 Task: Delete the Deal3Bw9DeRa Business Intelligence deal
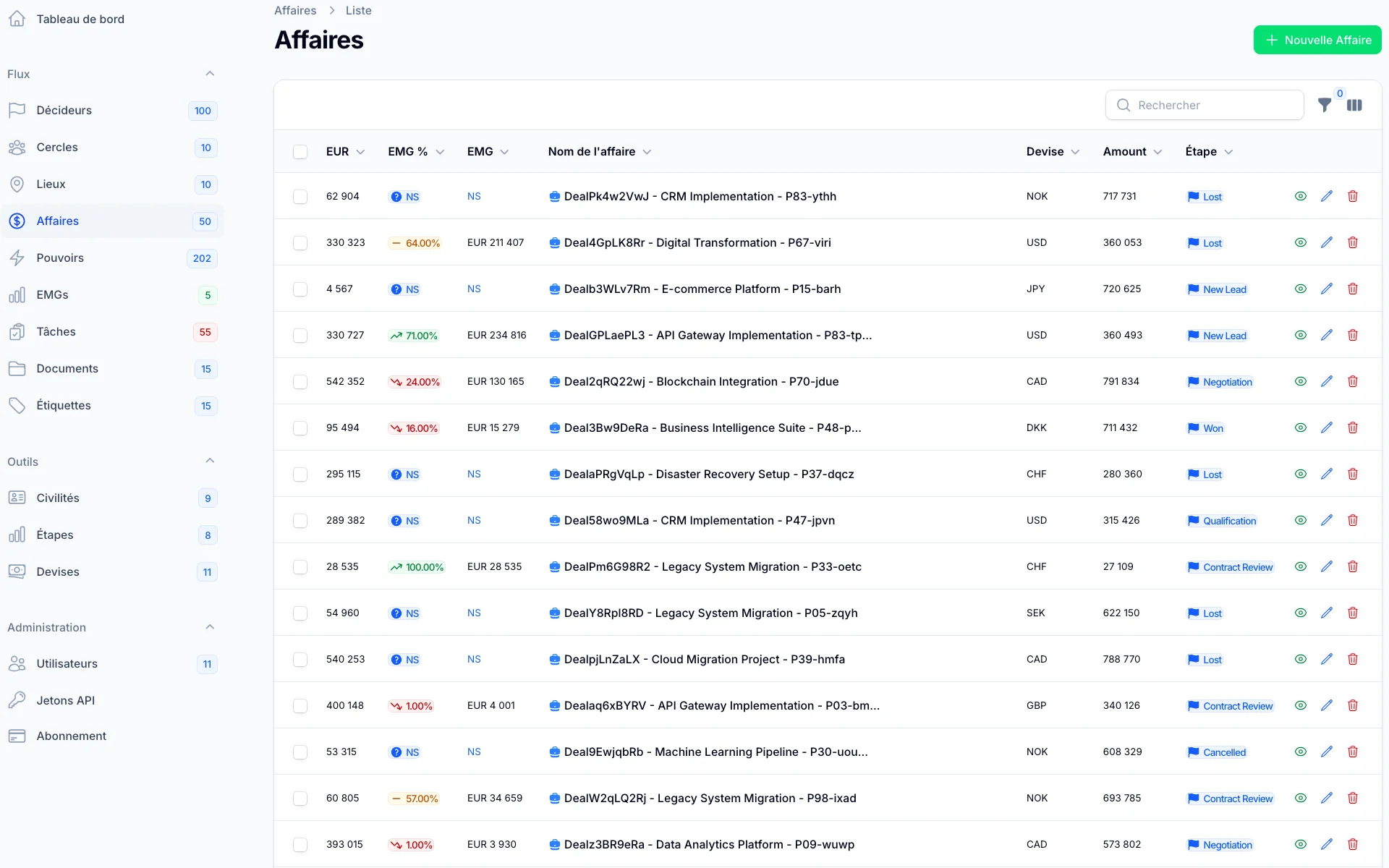1352,427
